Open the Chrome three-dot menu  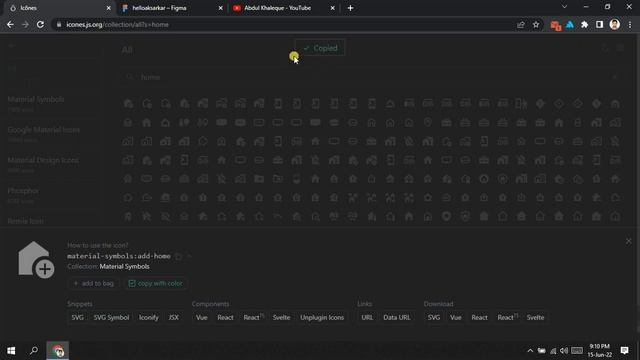click(630, 24)
